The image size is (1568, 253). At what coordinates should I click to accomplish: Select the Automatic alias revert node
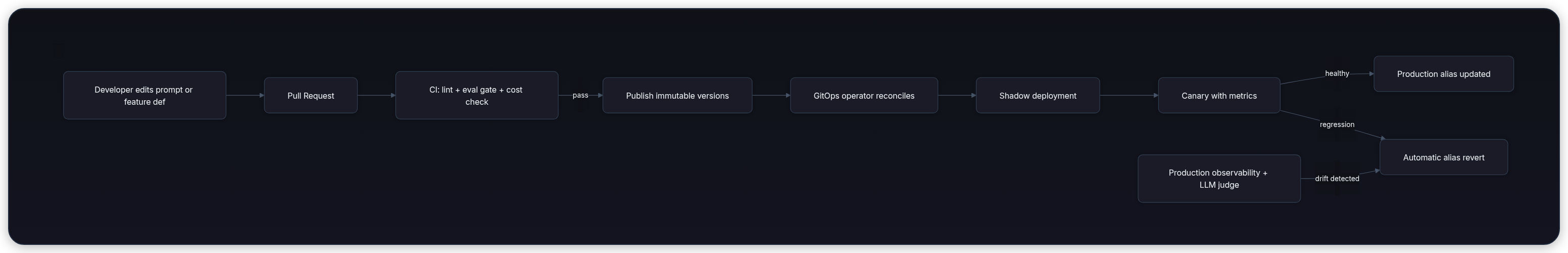pyautogui.click(x=1443, y=157)
